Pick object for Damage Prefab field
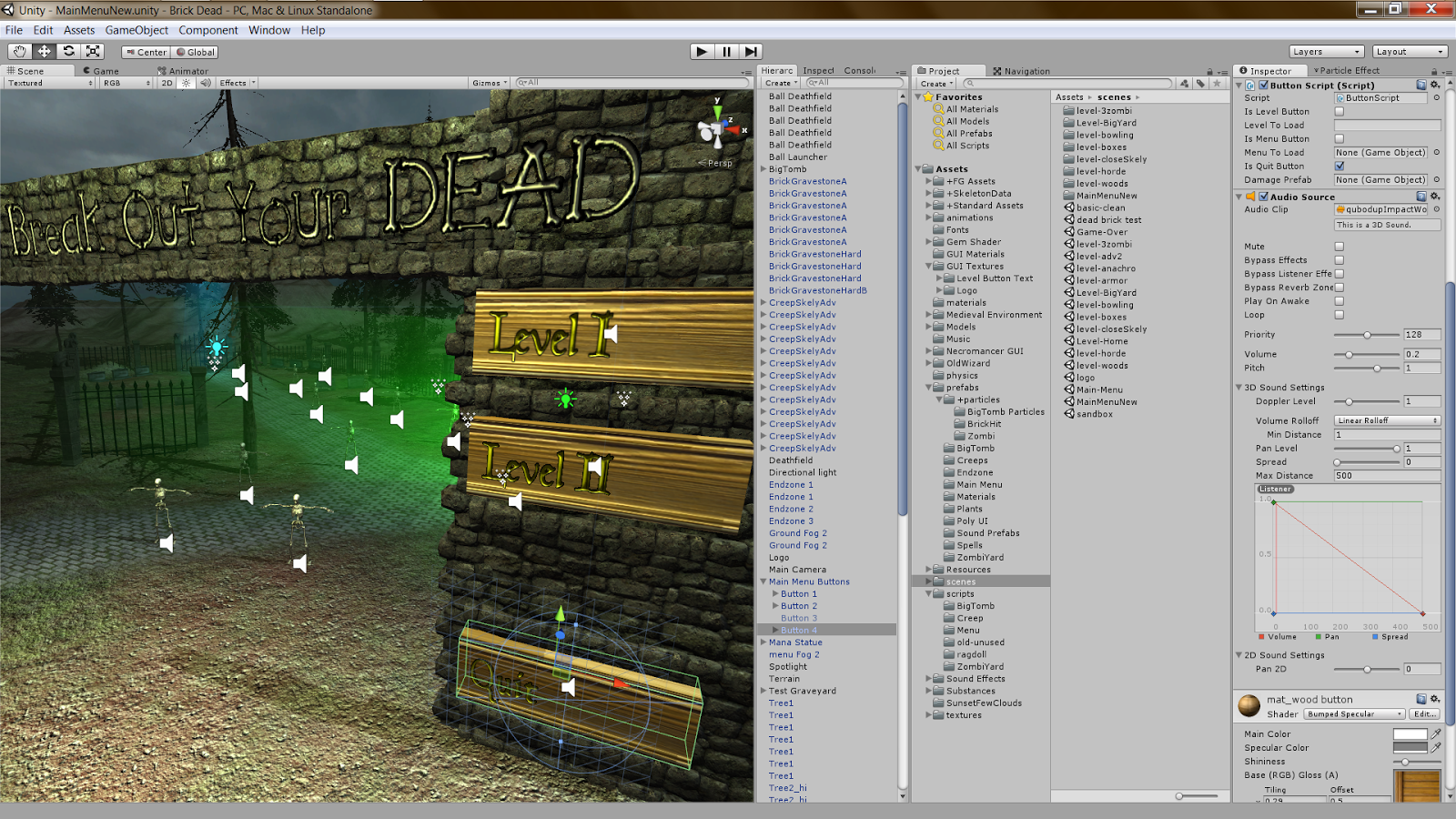Image resolution: width=1456 pixels, height=819 pixels. click(1437, 180)
